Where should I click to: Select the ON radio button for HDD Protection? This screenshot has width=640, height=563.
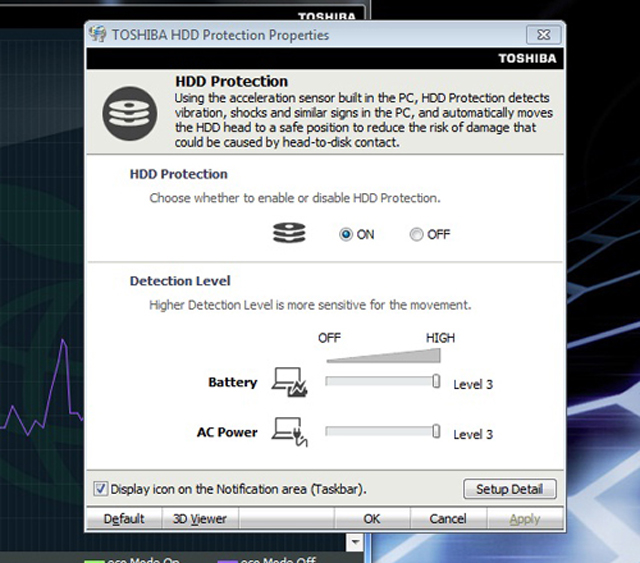tap(346, 234)
